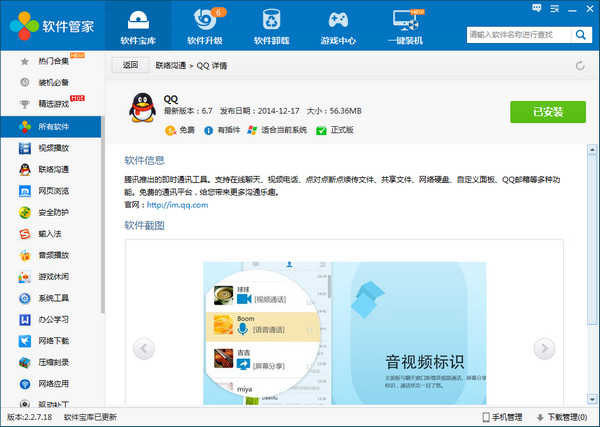The image size is (600, 427).
Task: Open the 安全防护 category
Action: click(x=53, y=212)
